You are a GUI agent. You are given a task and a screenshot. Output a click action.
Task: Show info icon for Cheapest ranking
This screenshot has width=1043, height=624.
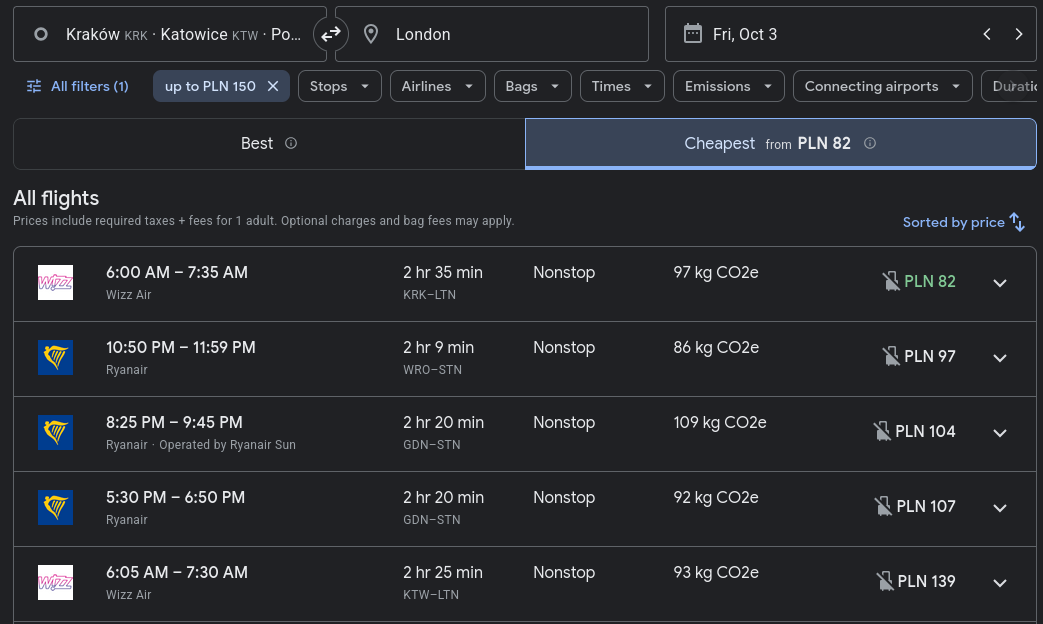(x=869, y=143)
